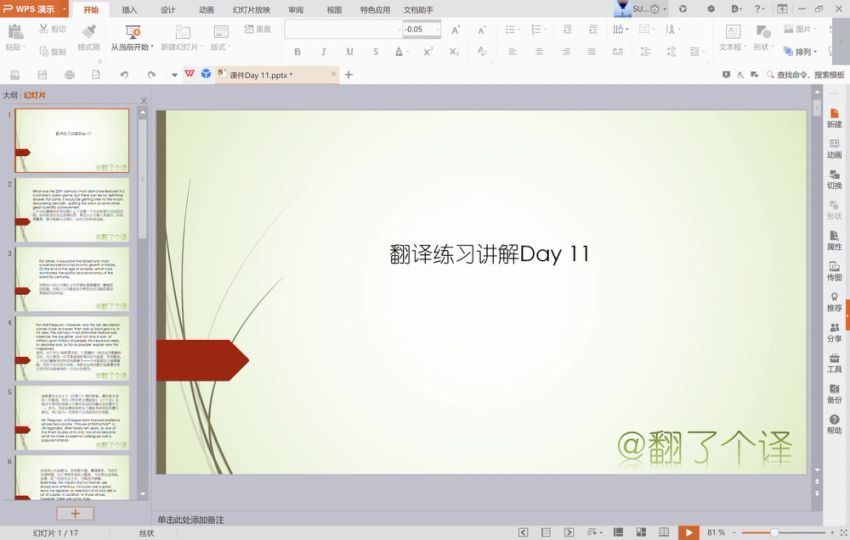The width and height of the screenshot is (850, 540).
Task: Click the notes area 单击此处添加备注
Action: pos(191,519)
